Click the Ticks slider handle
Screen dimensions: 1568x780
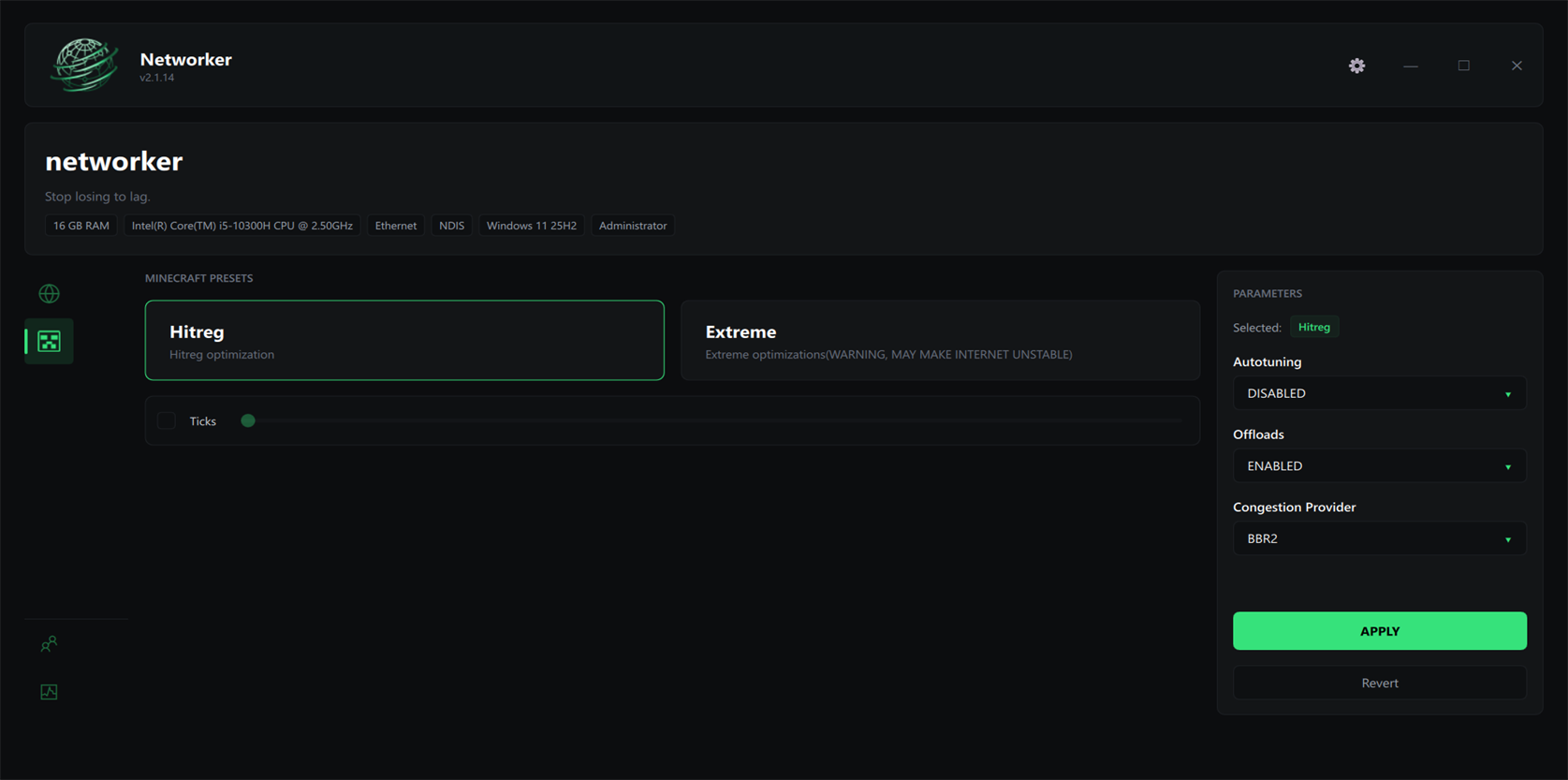(x=248, y=421)
